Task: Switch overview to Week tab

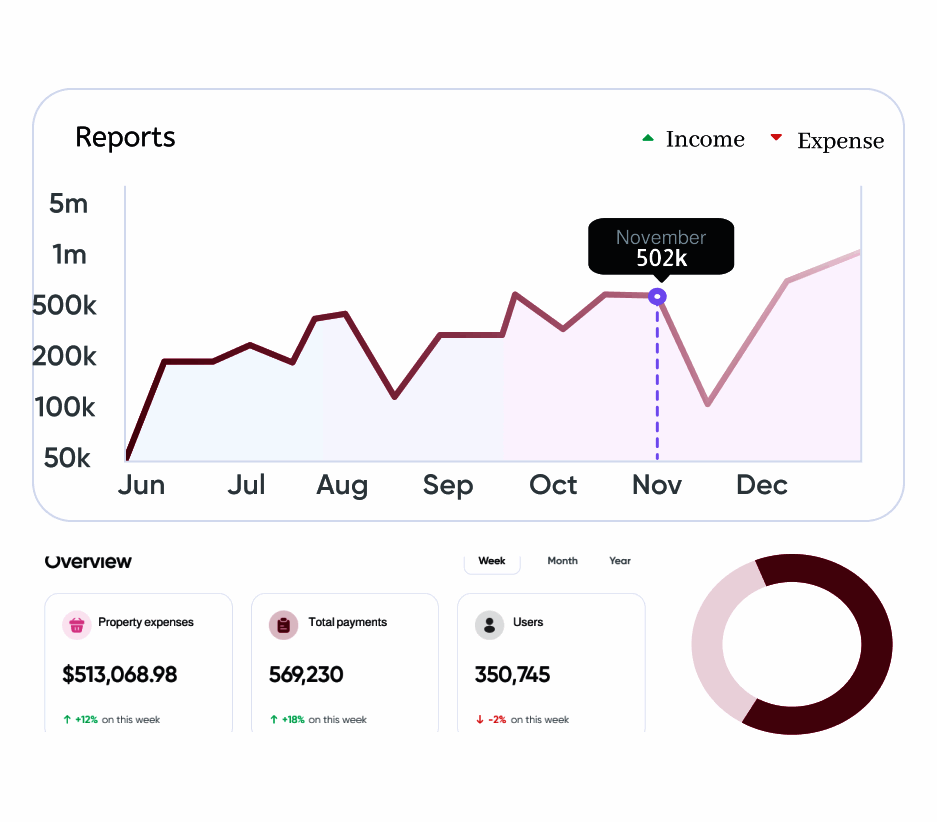Action: (492, 561)
